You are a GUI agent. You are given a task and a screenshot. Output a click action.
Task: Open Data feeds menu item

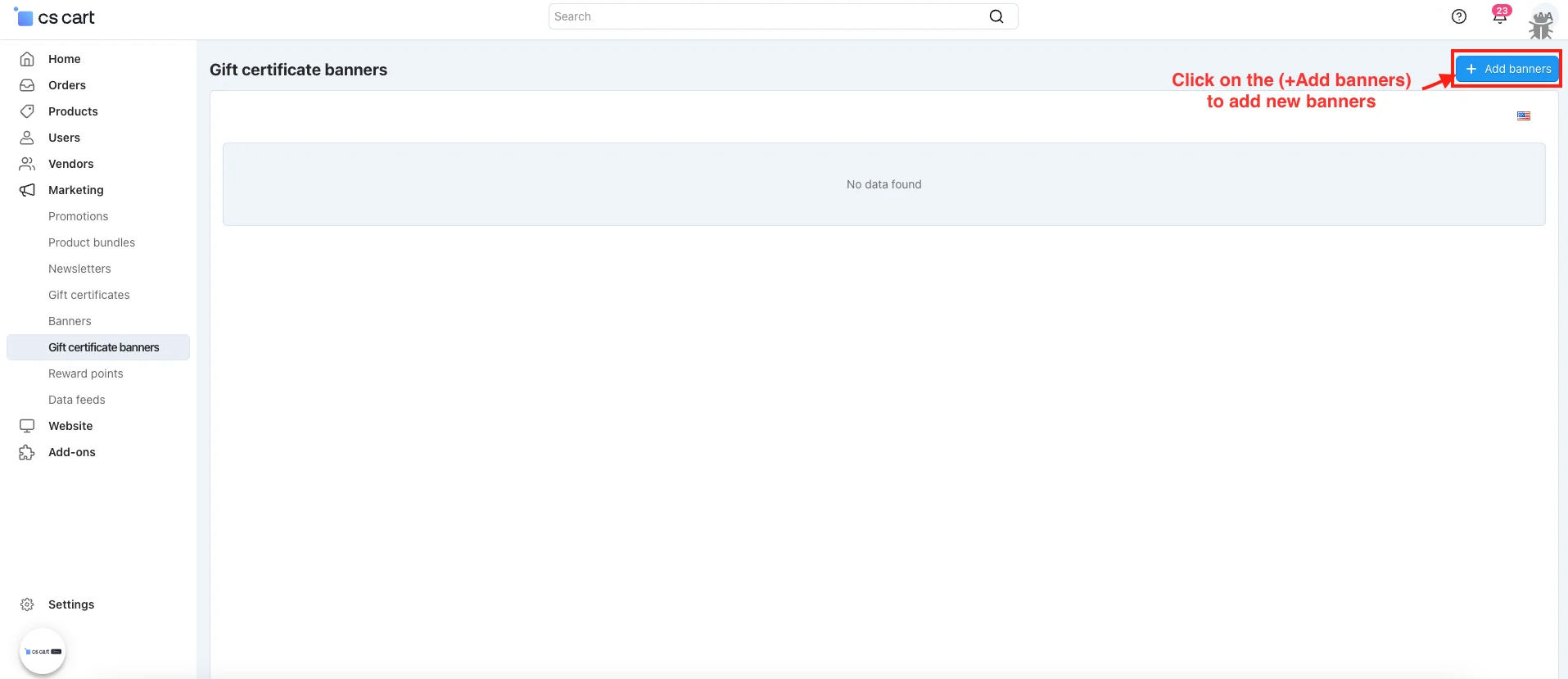(x=76, y=400)
